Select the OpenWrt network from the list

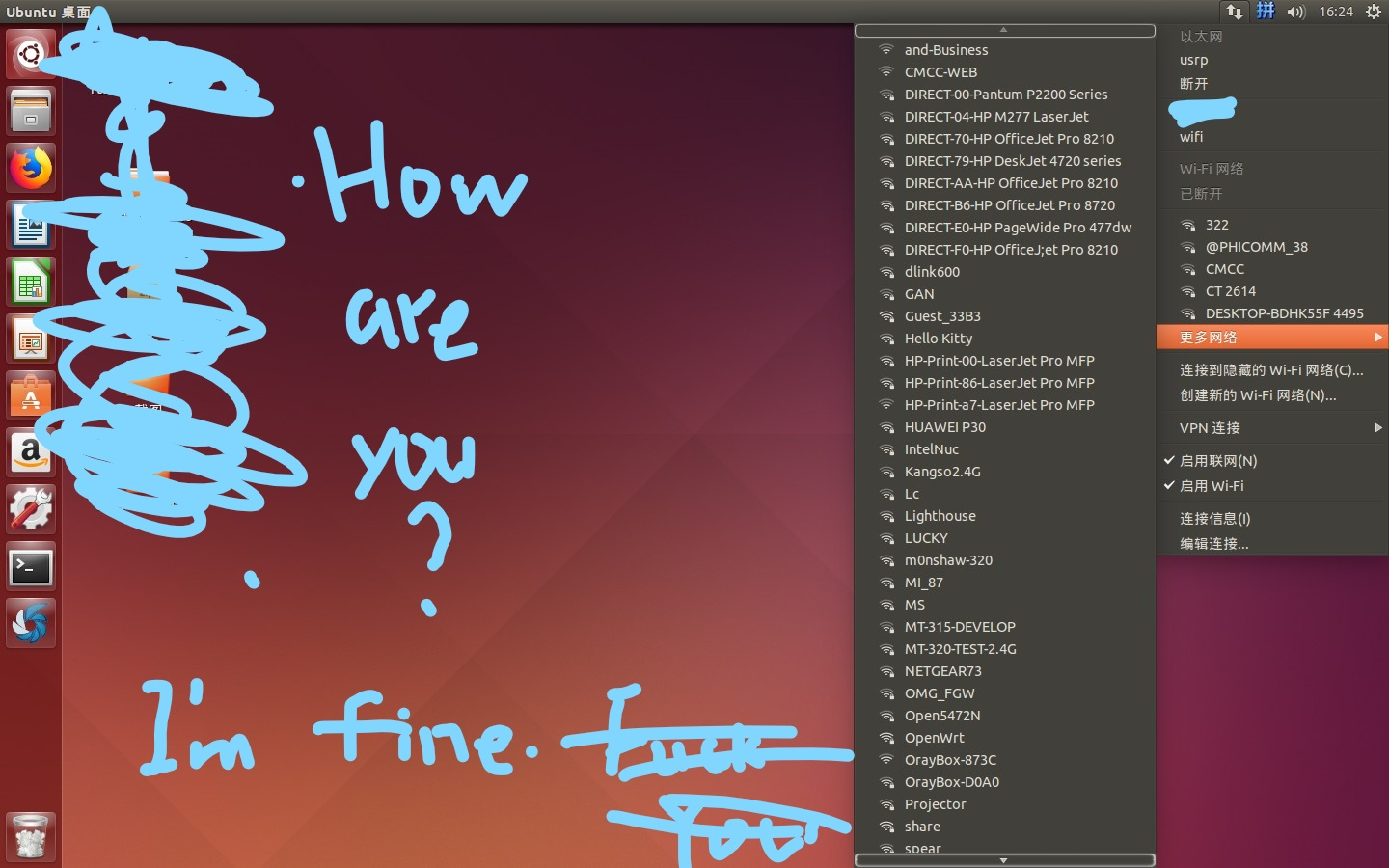pyautogui.click(x=935, y=738)
